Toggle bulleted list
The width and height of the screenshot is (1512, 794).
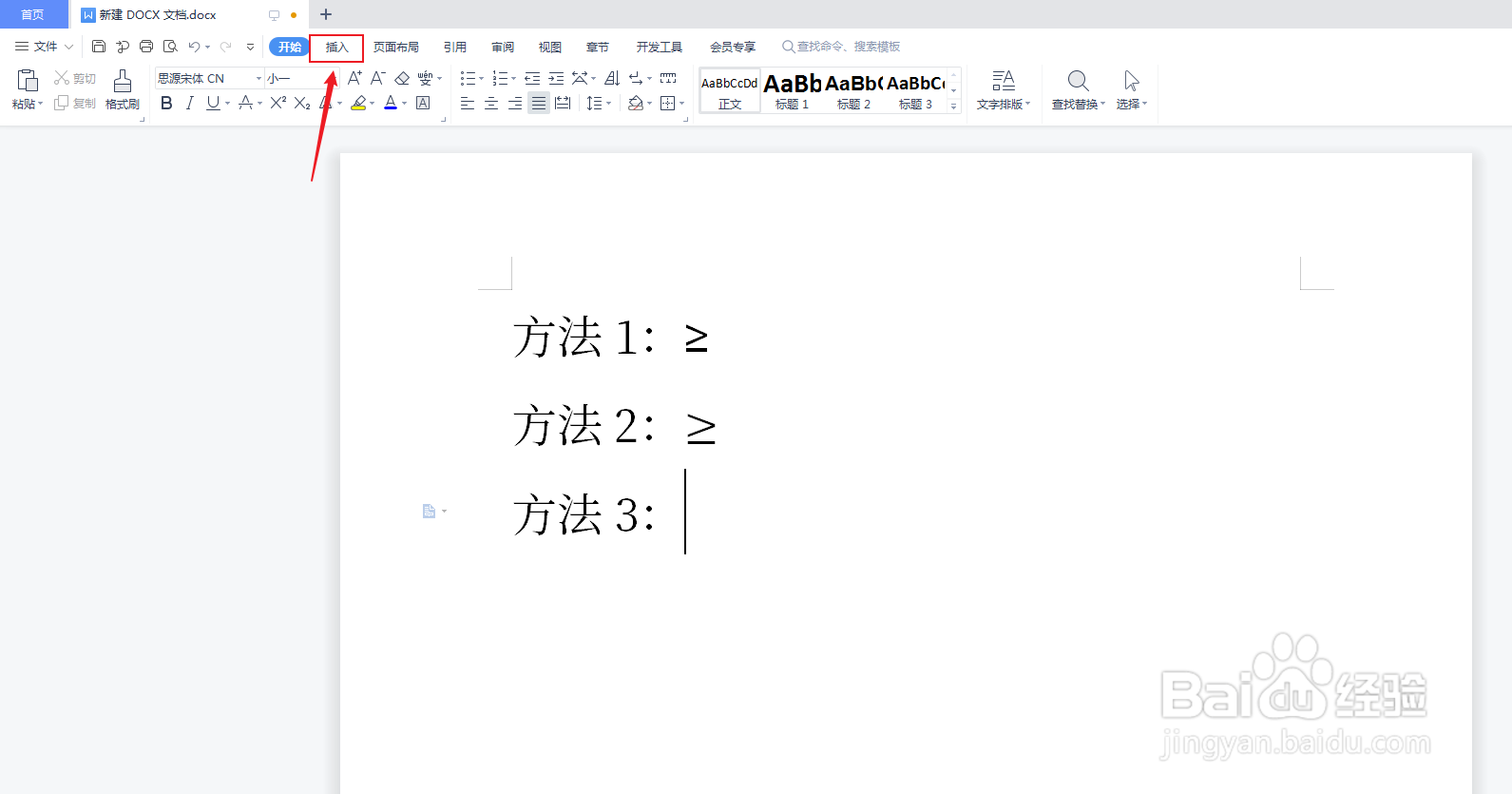(468, 78)
